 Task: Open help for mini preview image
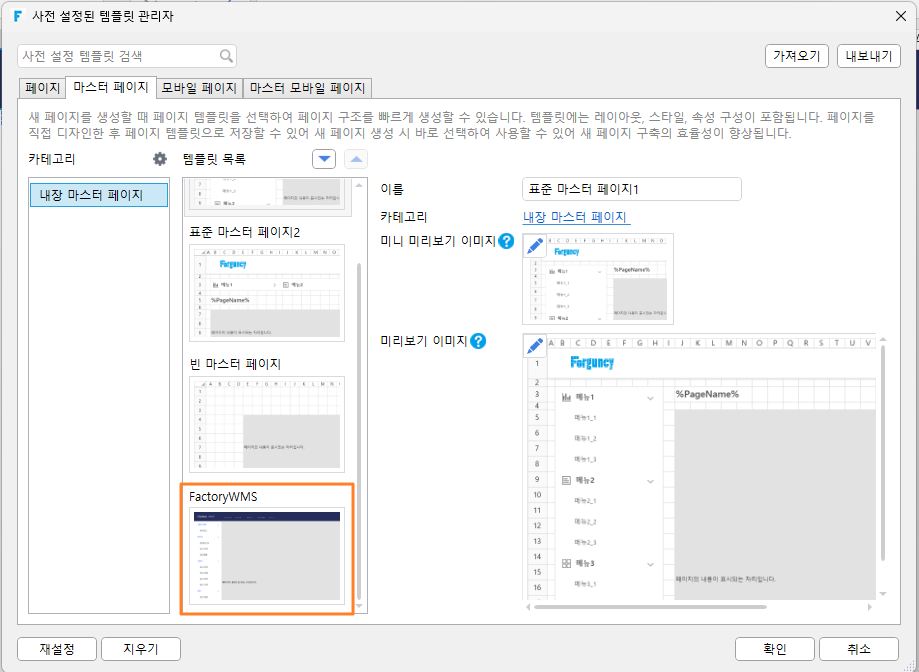click(x=506, y=241)
